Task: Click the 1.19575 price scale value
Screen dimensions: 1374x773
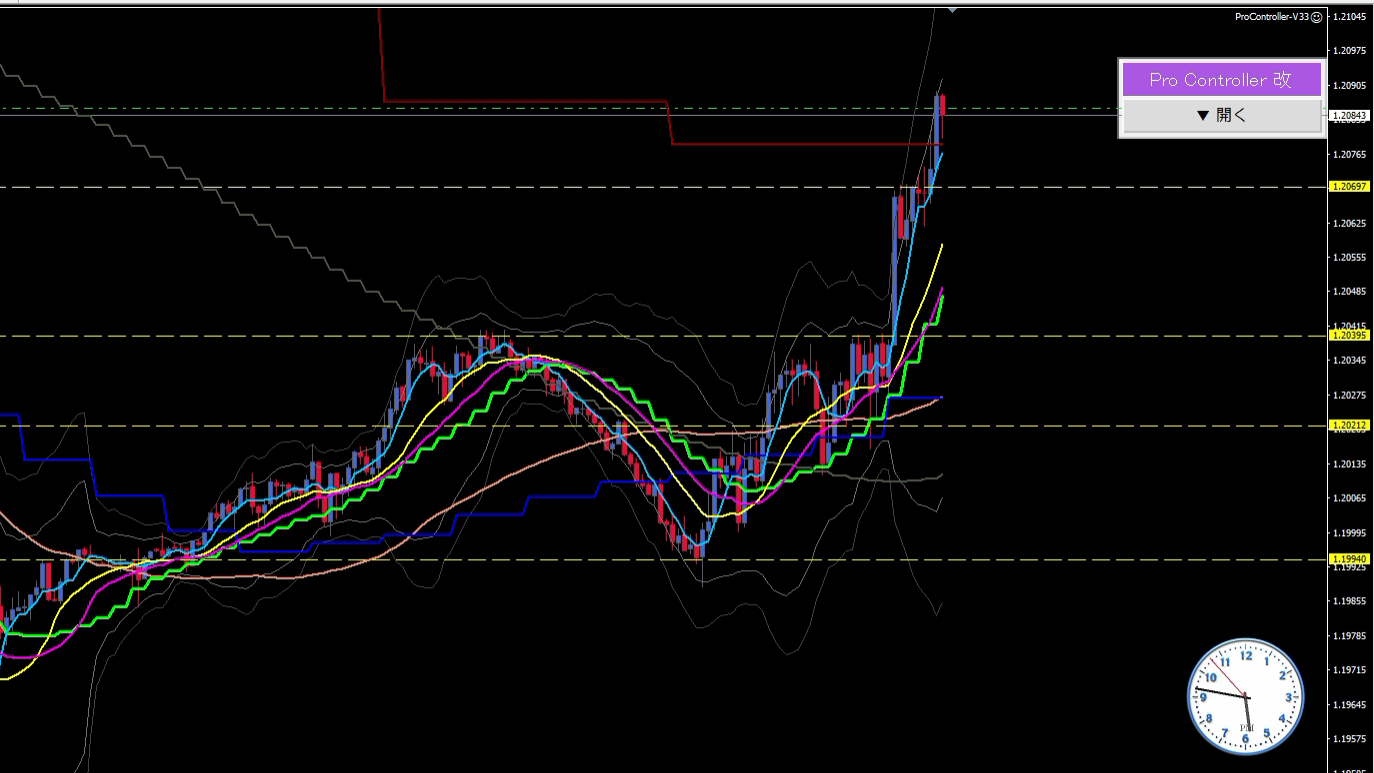Action: click(x=1351, y=738)
